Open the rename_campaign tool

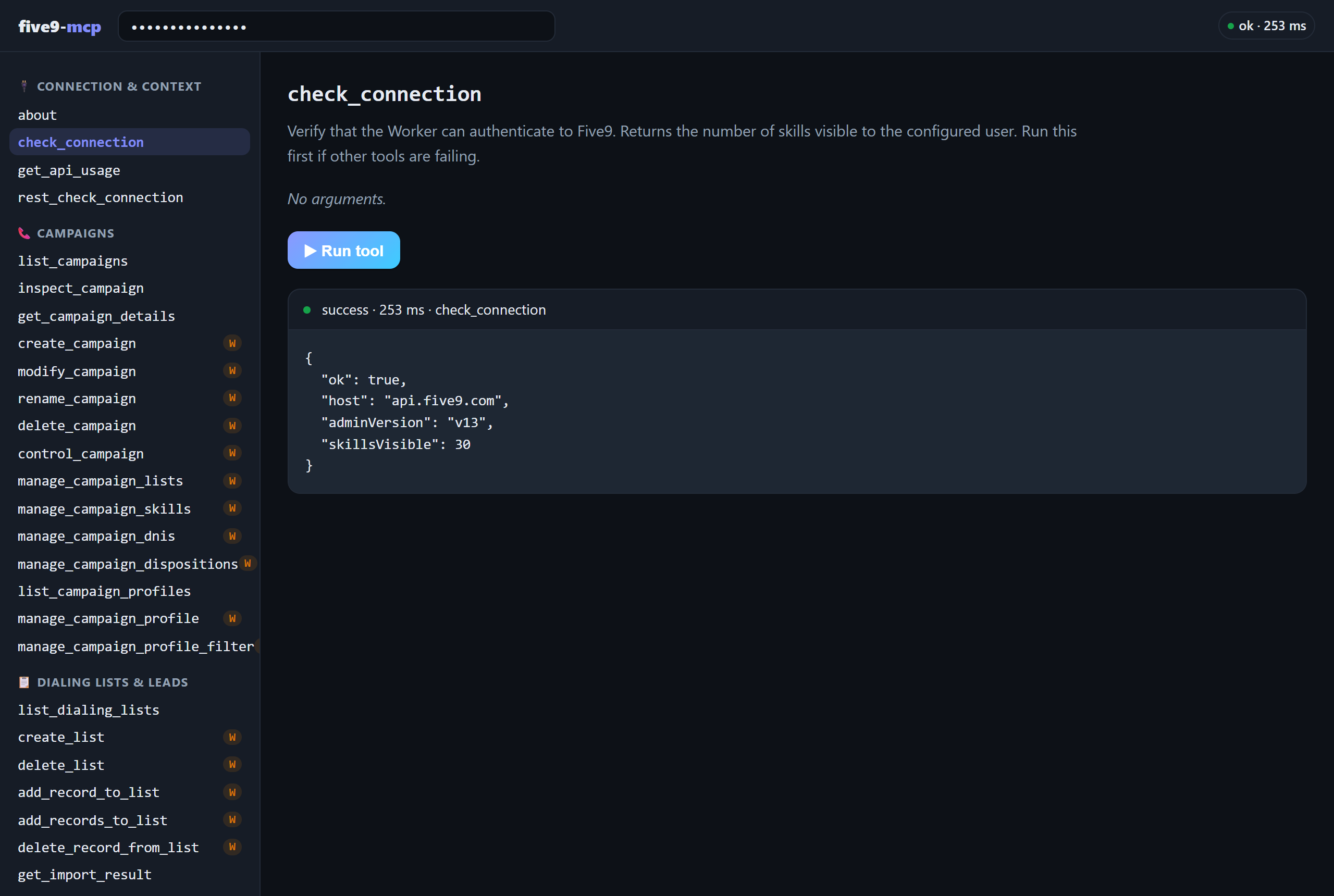coord(130,399)
